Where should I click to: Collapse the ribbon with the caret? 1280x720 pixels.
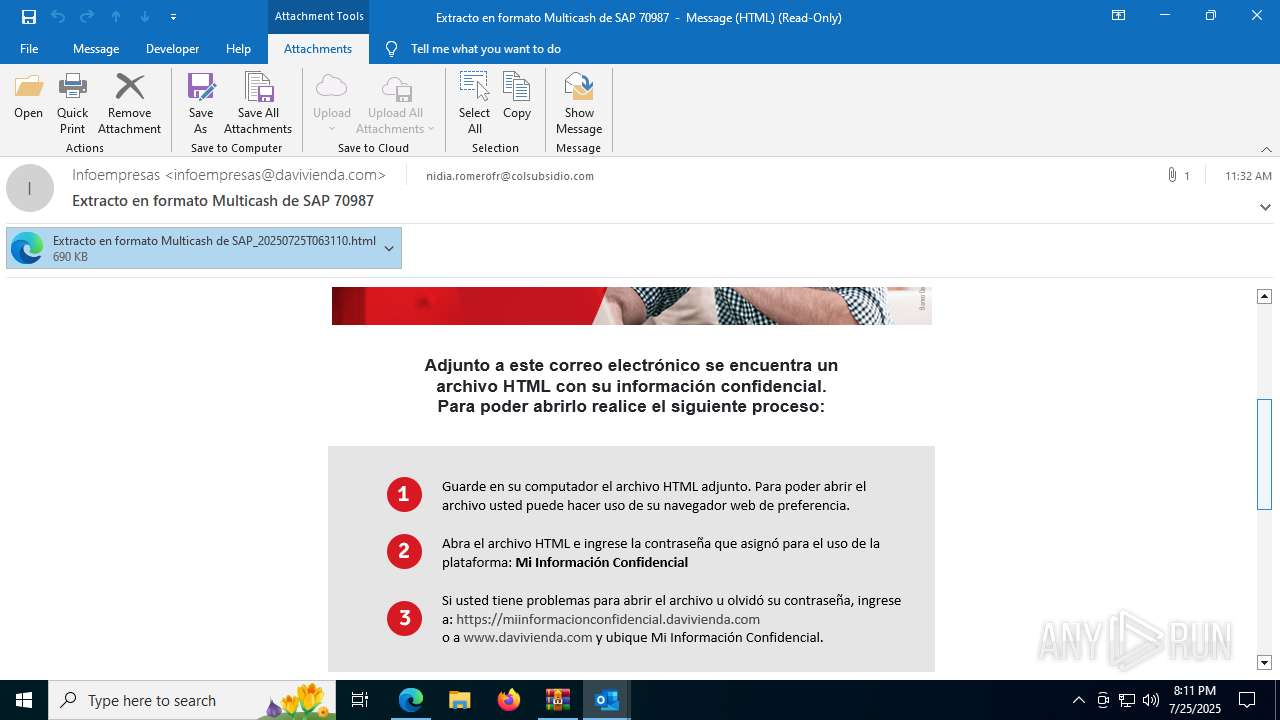coord(1266,149)
